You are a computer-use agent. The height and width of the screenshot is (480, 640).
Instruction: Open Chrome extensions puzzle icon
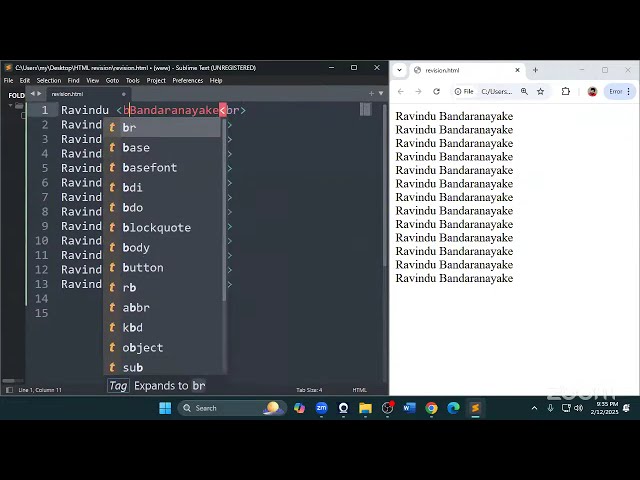[x=566, y=91]
